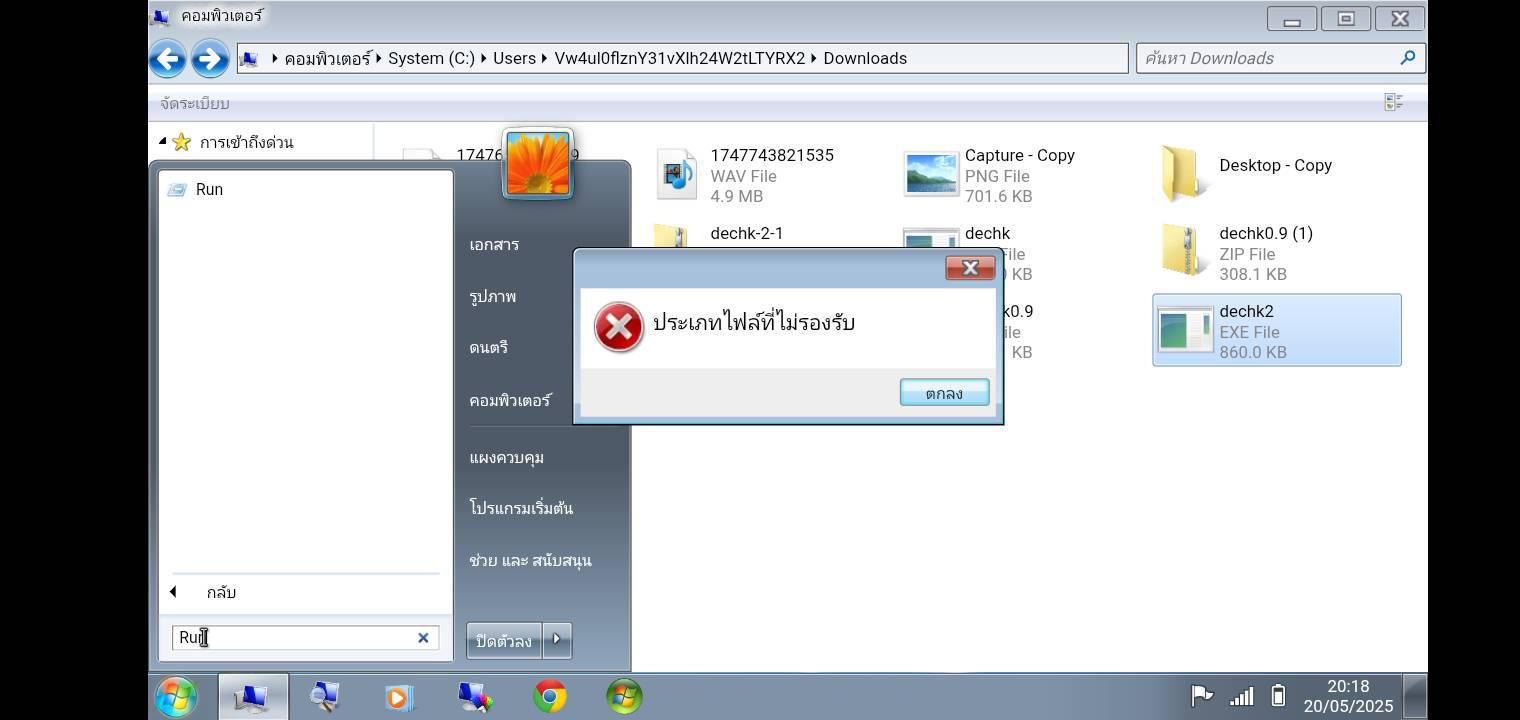
Task: Select the Capture - Copy PNG thumbnail
Action: pyautogui.click(x=931, y=175)
